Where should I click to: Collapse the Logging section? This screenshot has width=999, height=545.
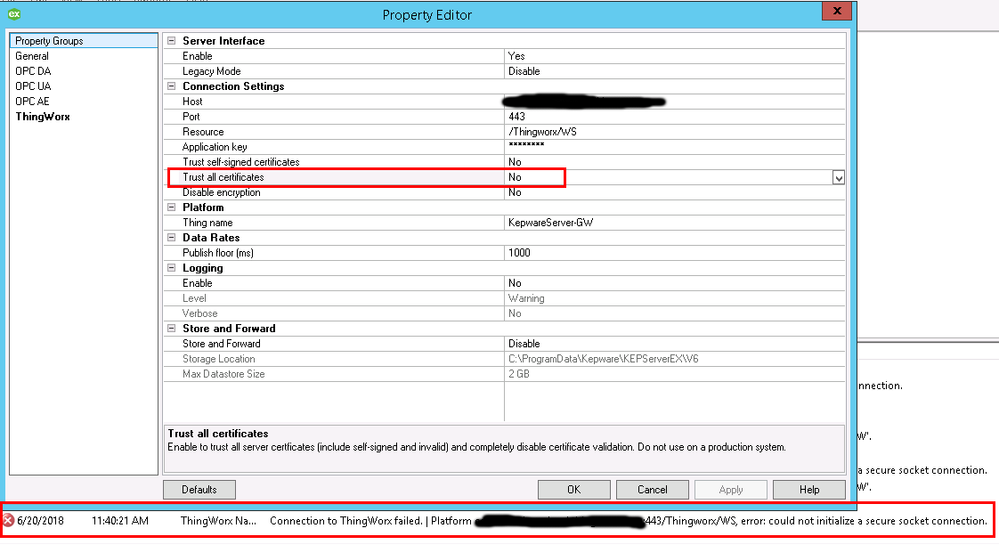click(x=171, y=268)
